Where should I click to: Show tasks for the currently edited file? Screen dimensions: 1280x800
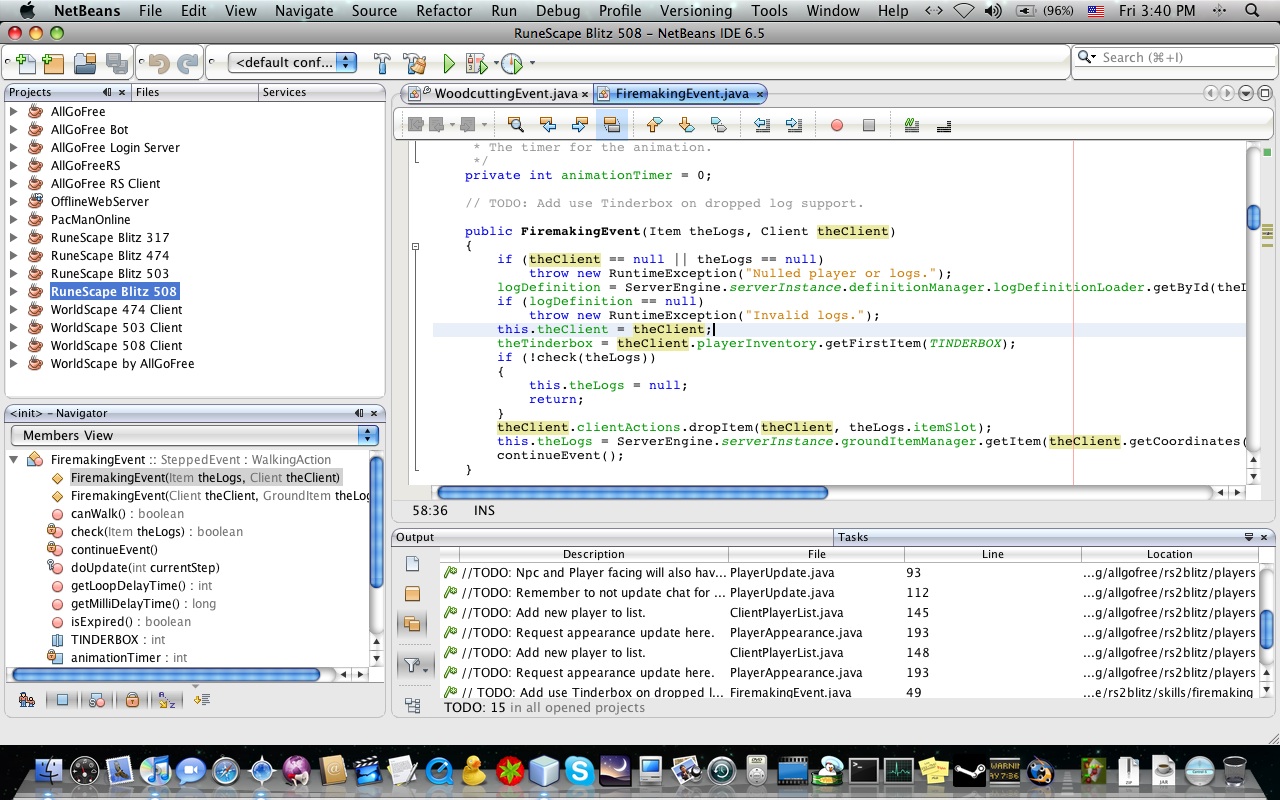412,565
